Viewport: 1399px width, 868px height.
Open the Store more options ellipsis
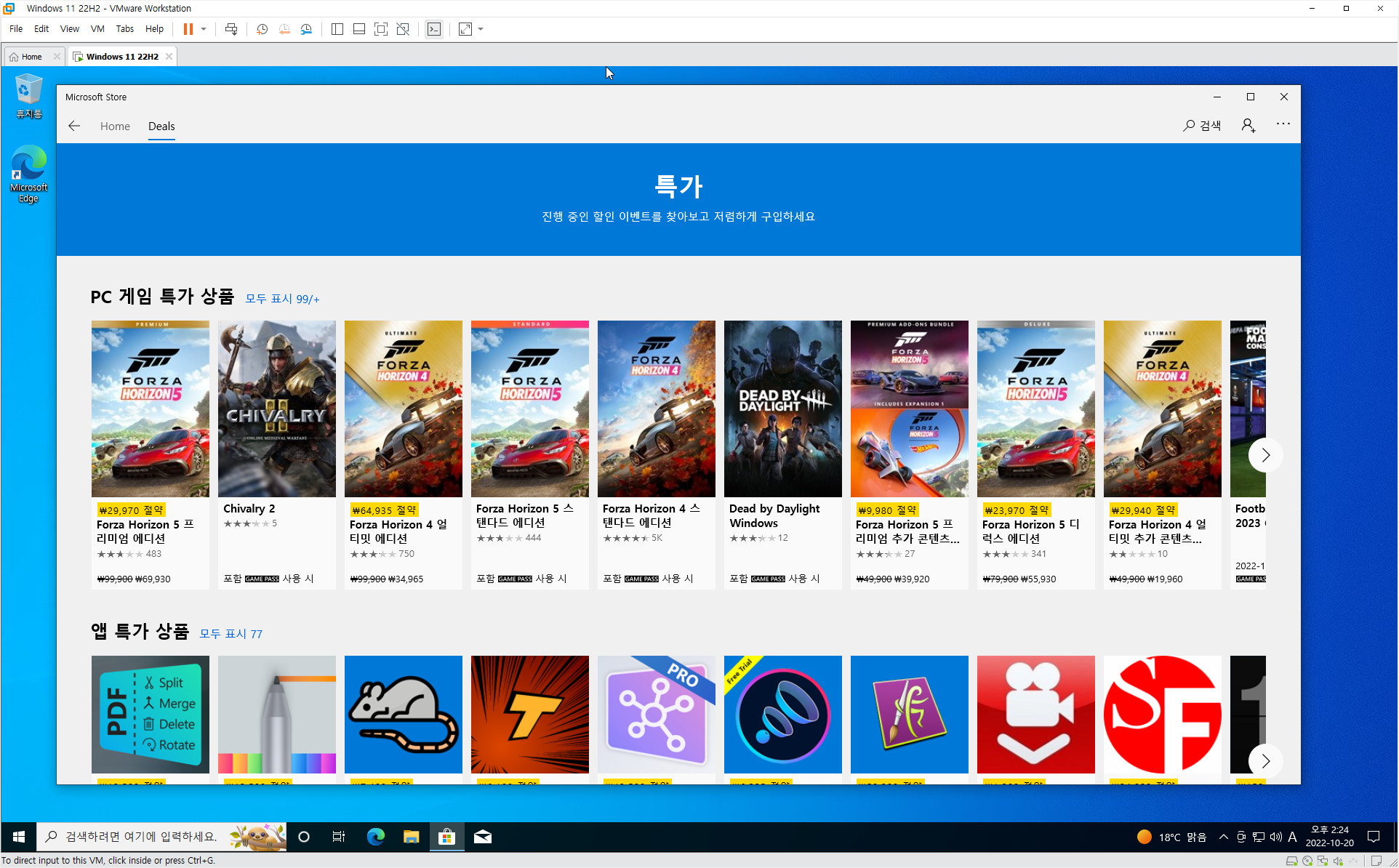pos(1283,124)
